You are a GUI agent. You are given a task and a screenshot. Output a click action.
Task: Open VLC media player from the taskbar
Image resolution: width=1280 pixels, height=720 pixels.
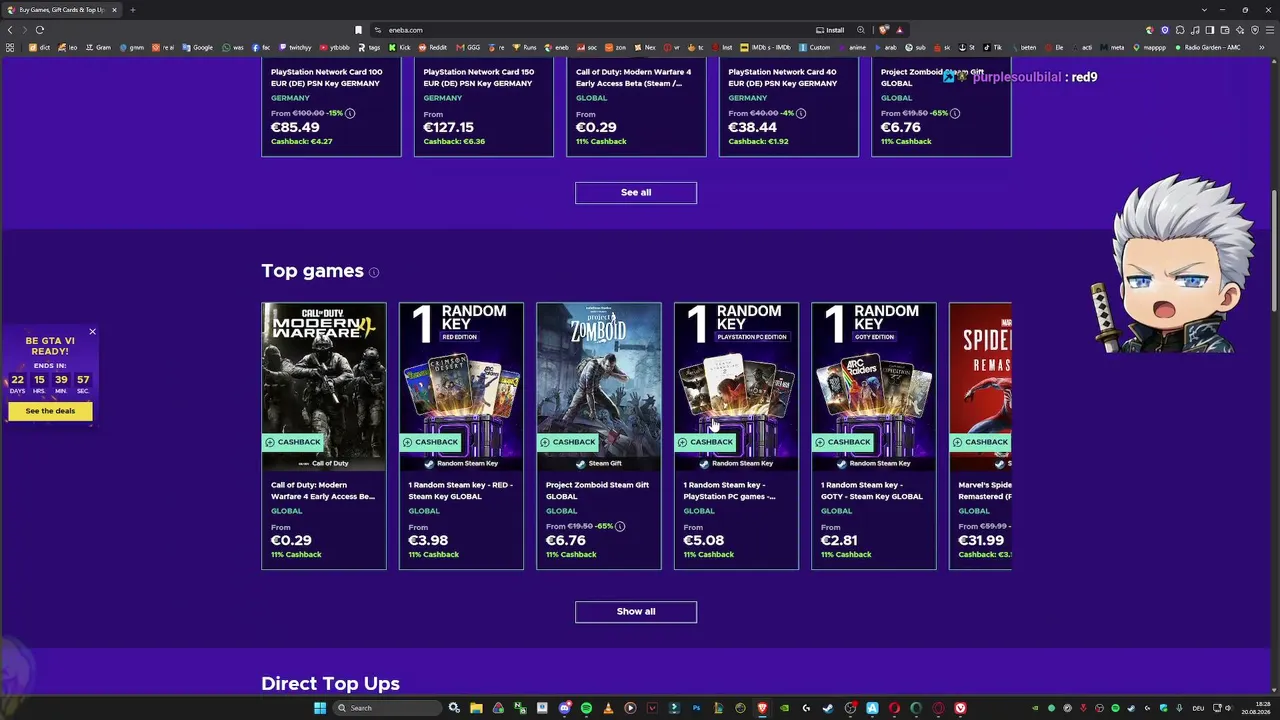point(608,708)
